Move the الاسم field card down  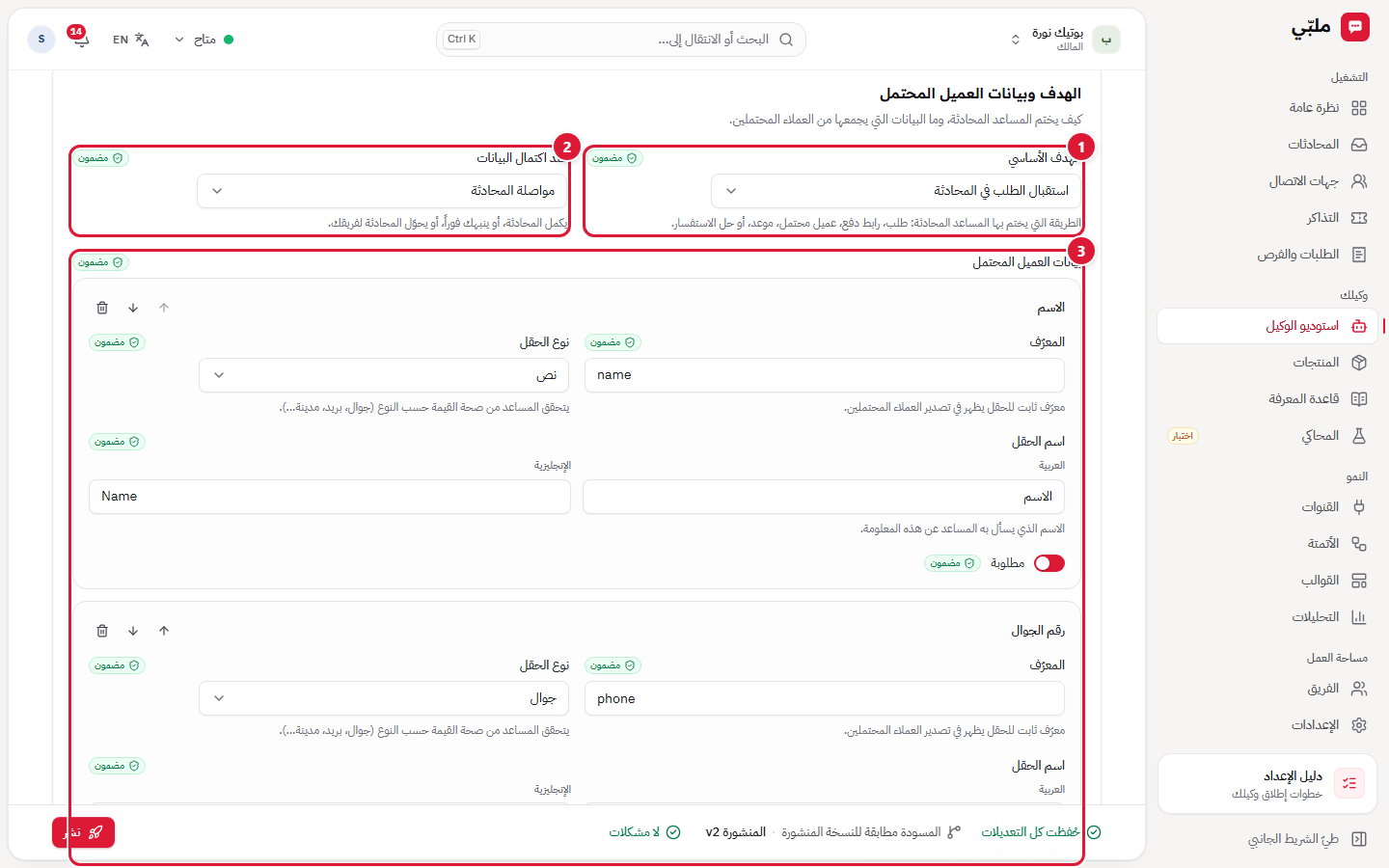coord(133,308)
